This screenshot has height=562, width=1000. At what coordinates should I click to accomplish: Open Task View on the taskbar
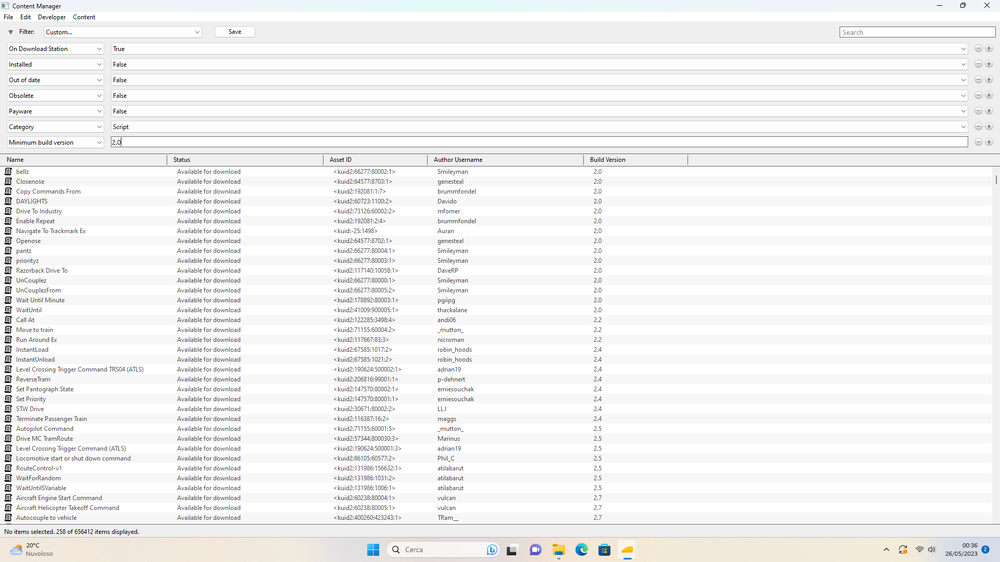pos(511,550)
